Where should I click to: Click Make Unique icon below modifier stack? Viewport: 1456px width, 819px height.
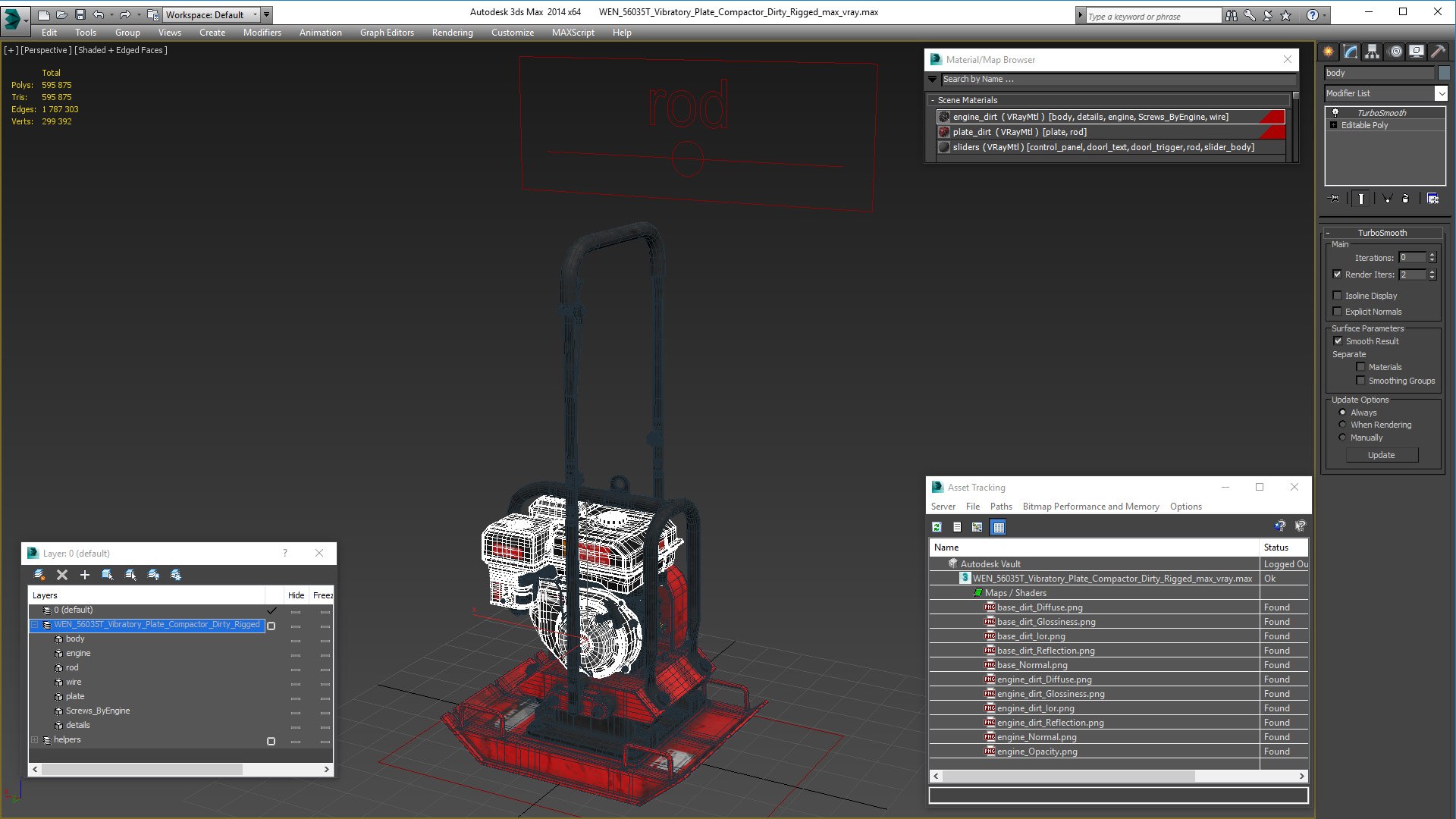pos(1387,199)
